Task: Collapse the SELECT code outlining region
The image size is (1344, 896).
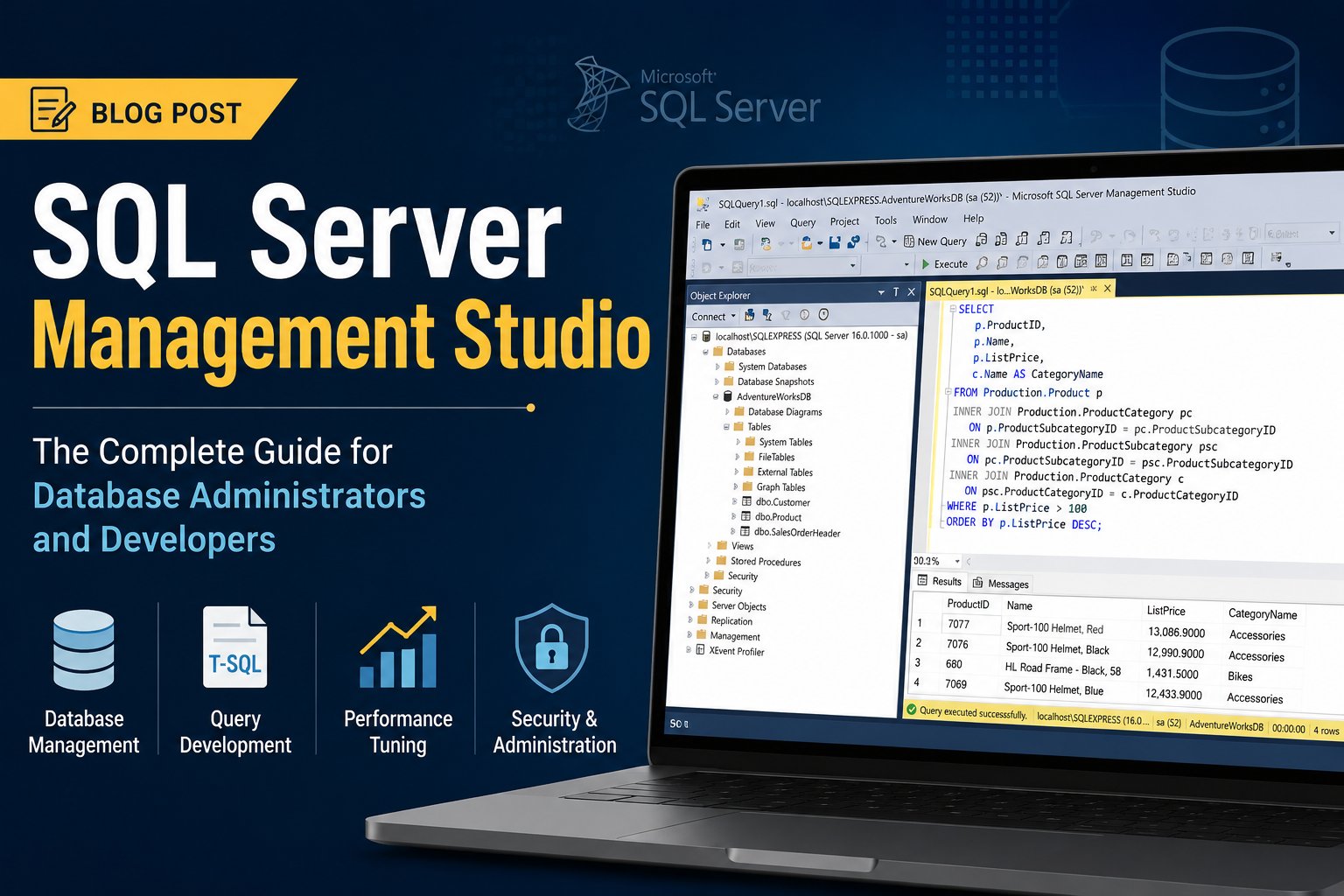Action: (x=953, y=309)
